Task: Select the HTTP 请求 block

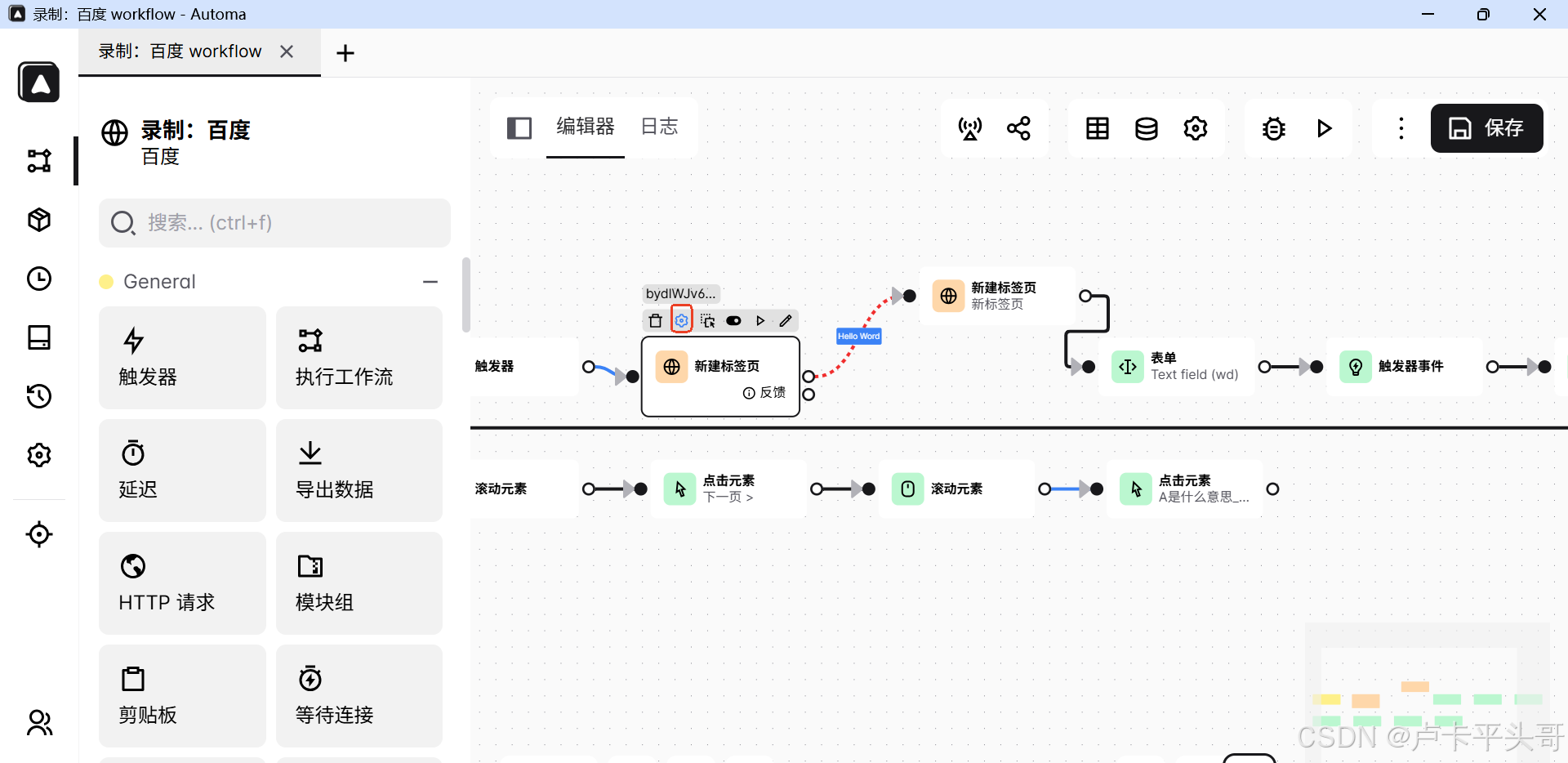Action: 182,582
